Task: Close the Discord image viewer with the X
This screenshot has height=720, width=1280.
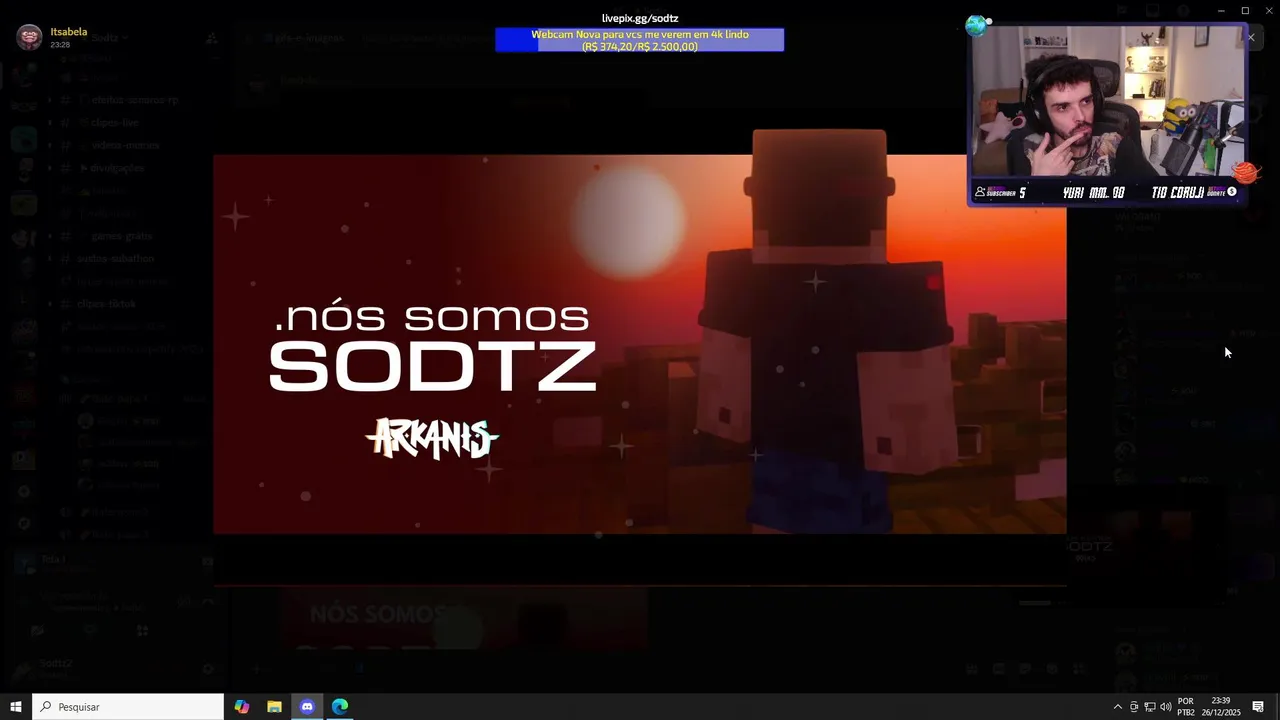Action: coord(1250,38)
